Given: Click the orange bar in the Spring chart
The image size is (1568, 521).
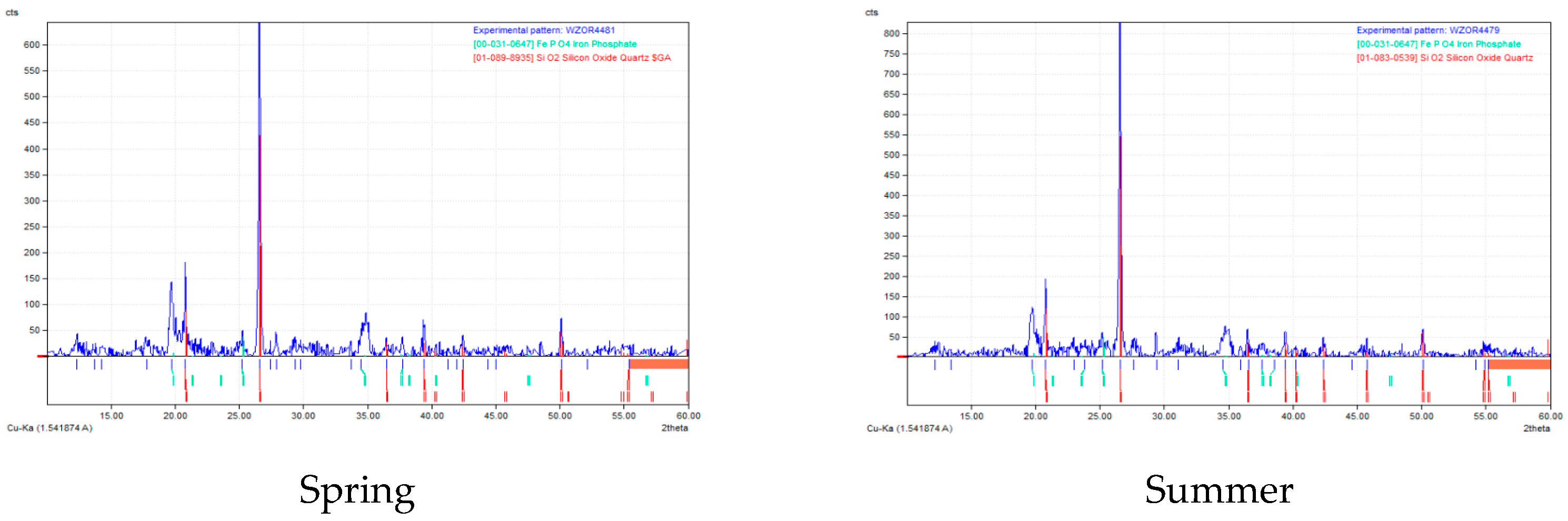Looking at the screenshot, I should tap(658, 364).
